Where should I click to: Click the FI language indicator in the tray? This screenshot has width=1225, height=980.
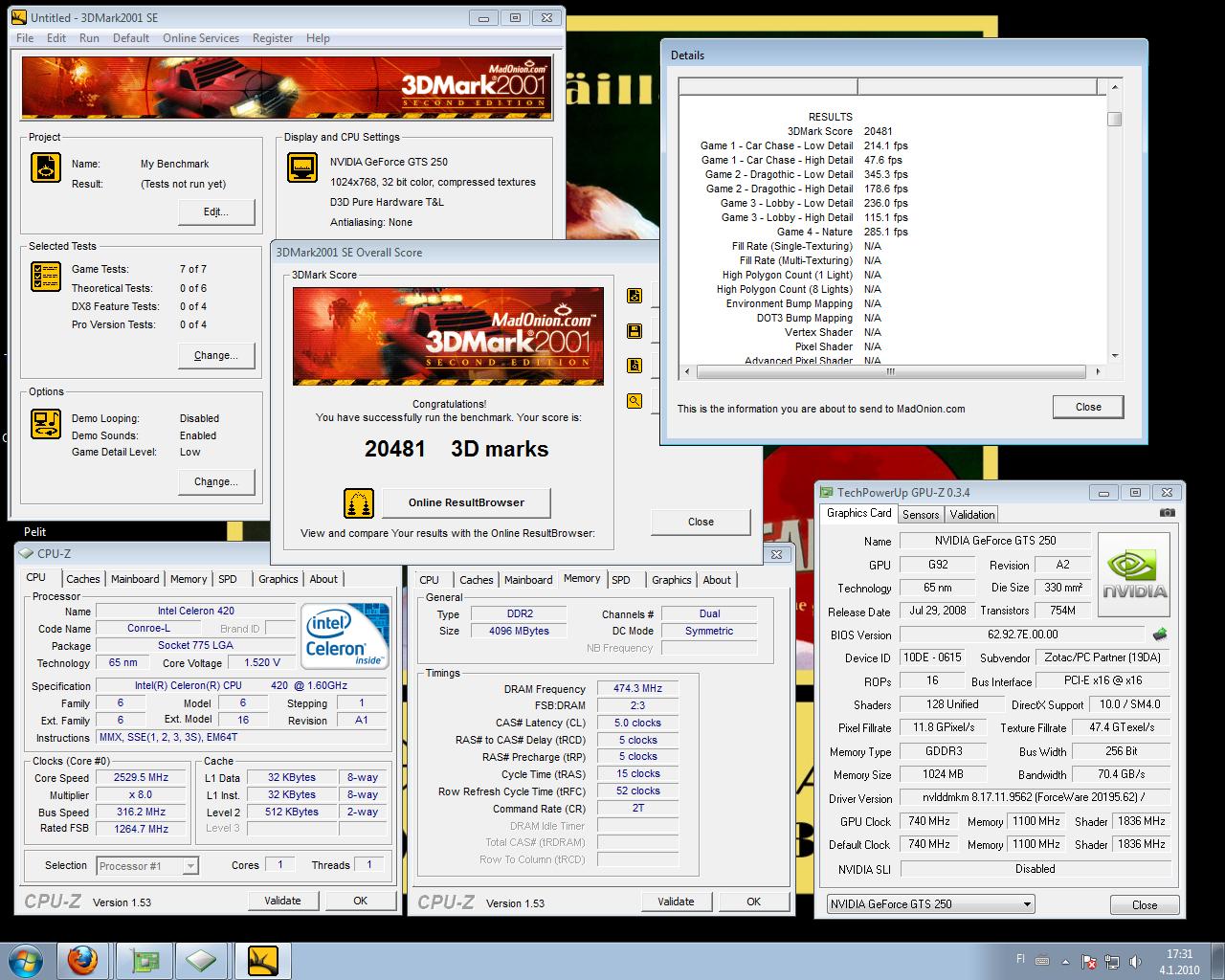click(x=1021, y=960)
